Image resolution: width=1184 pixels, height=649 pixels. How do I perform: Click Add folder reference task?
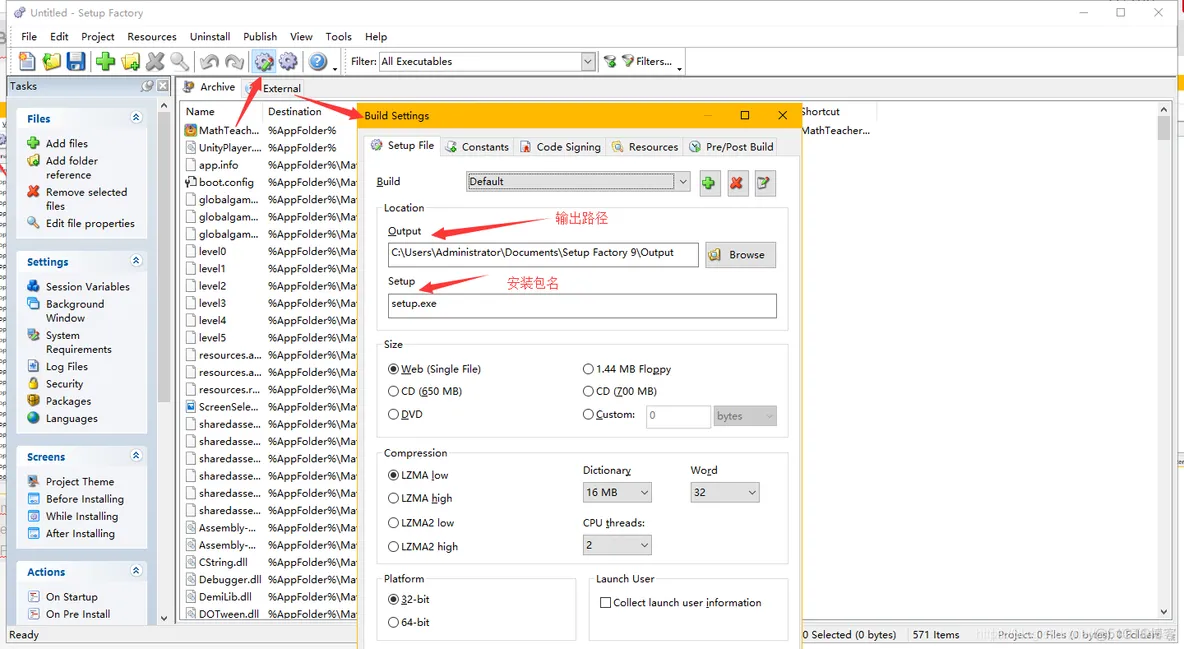[72, 168]
